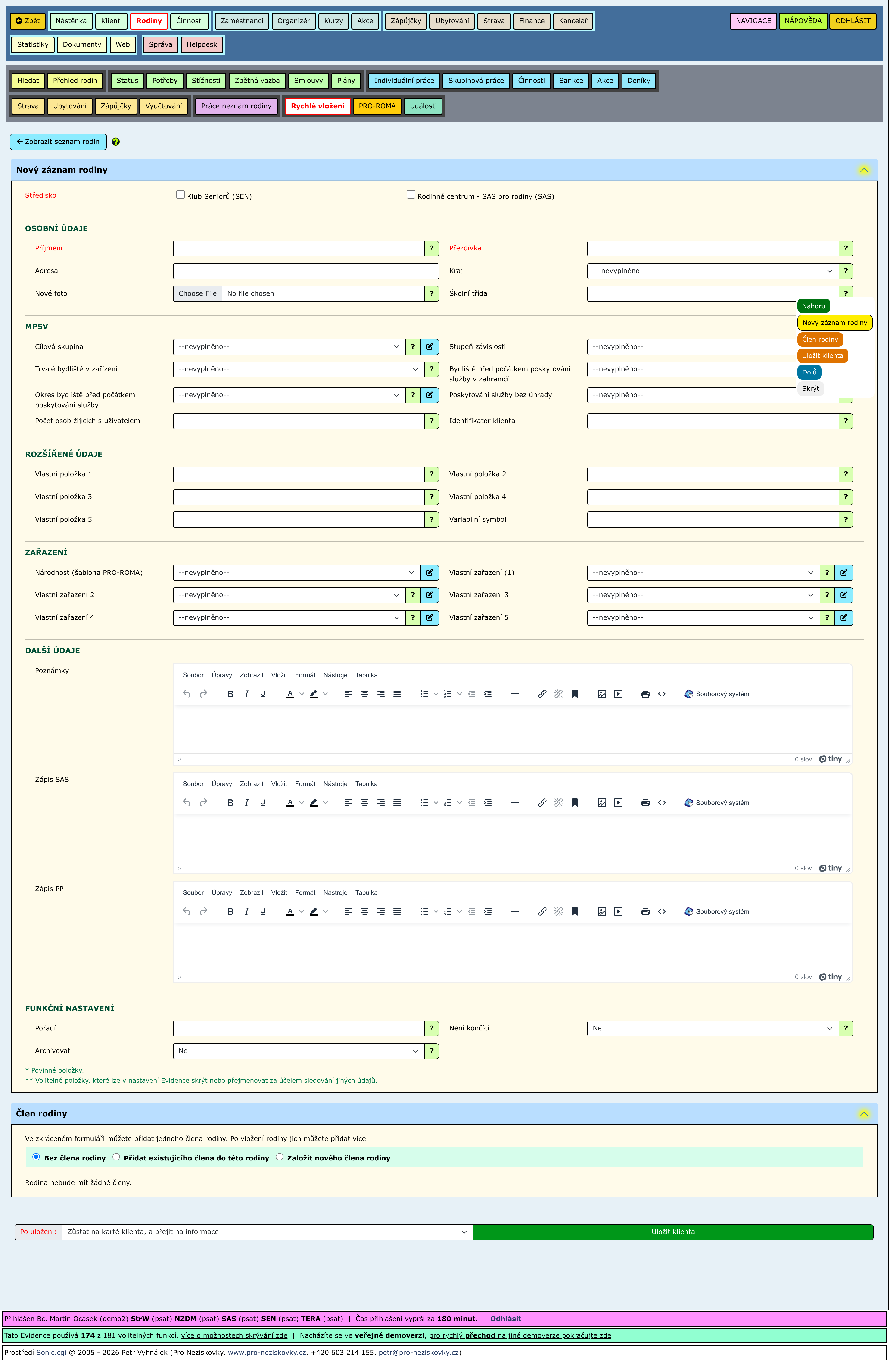Click Choose File for Nové foto
890x1372 pixels.
[x=198, y=293]
